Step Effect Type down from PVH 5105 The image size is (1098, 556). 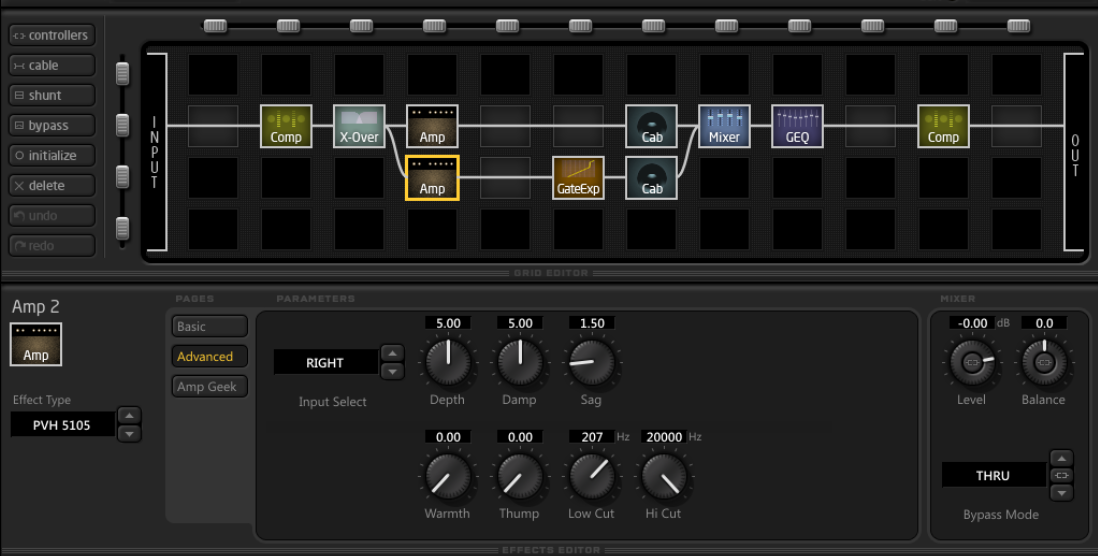(x=129, y=433)
